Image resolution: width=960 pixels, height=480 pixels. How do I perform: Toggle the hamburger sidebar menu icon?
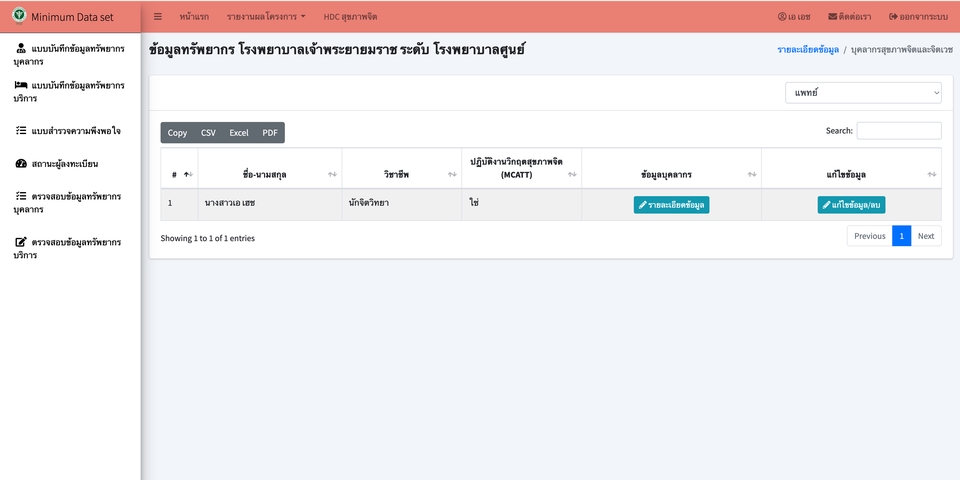158,17
